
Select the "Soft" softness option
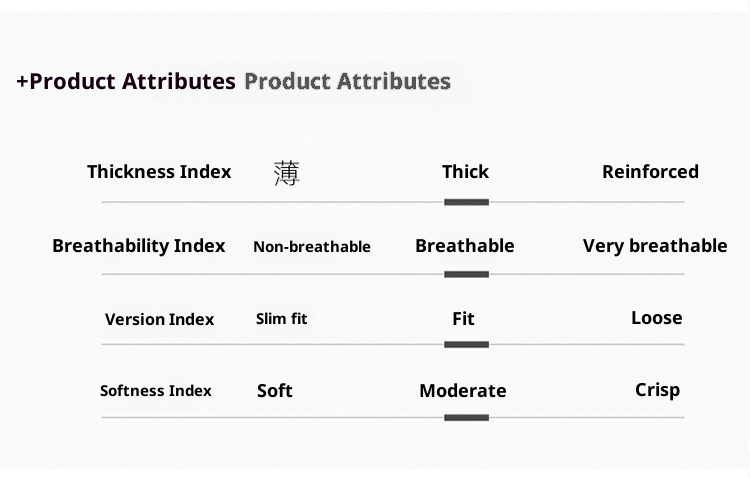click(275, 390)
